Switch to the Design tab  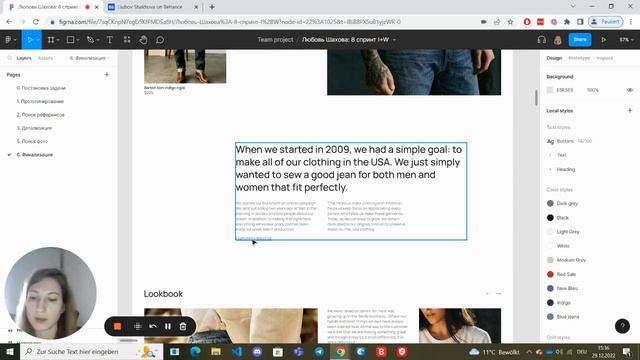click(x=554, y=58)
